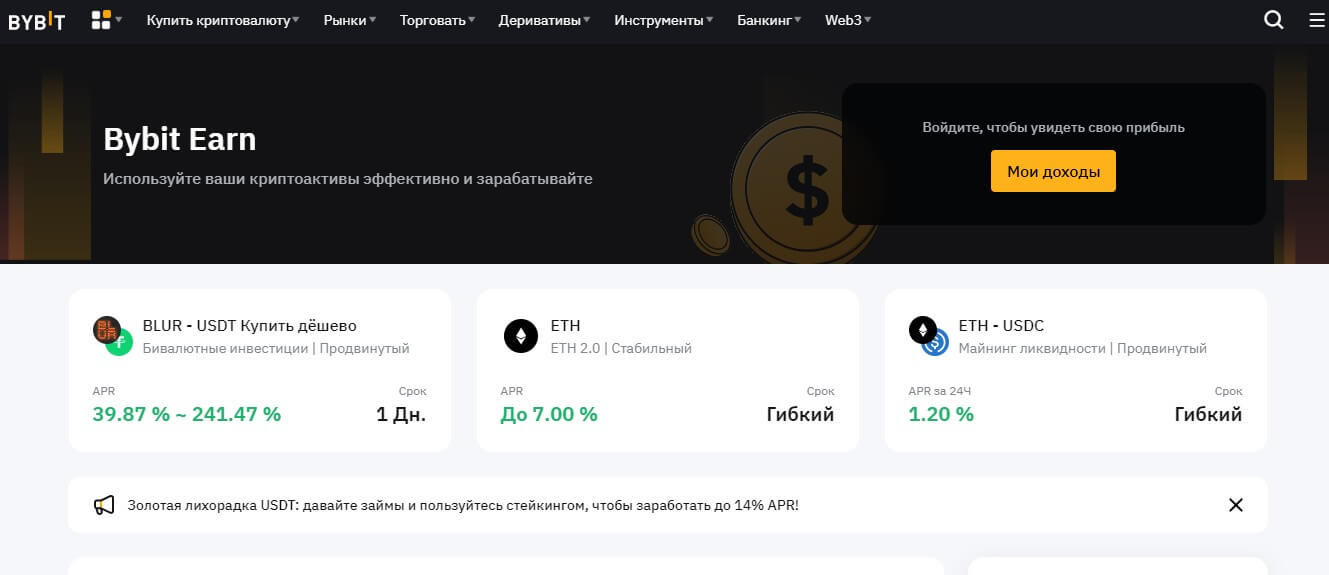
Task: Open the Банкинг menu
Action: [x=769, y=20]
